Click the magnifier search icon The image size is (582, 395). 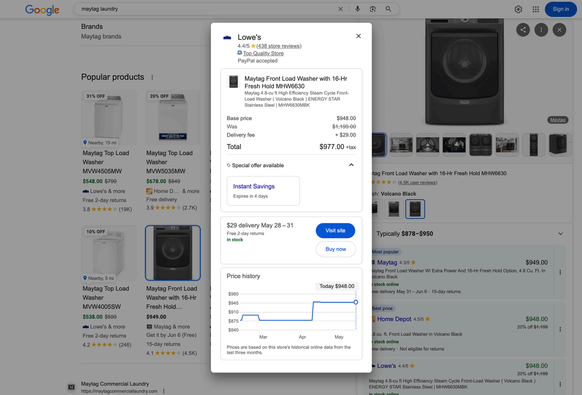[x=388, y=9]
